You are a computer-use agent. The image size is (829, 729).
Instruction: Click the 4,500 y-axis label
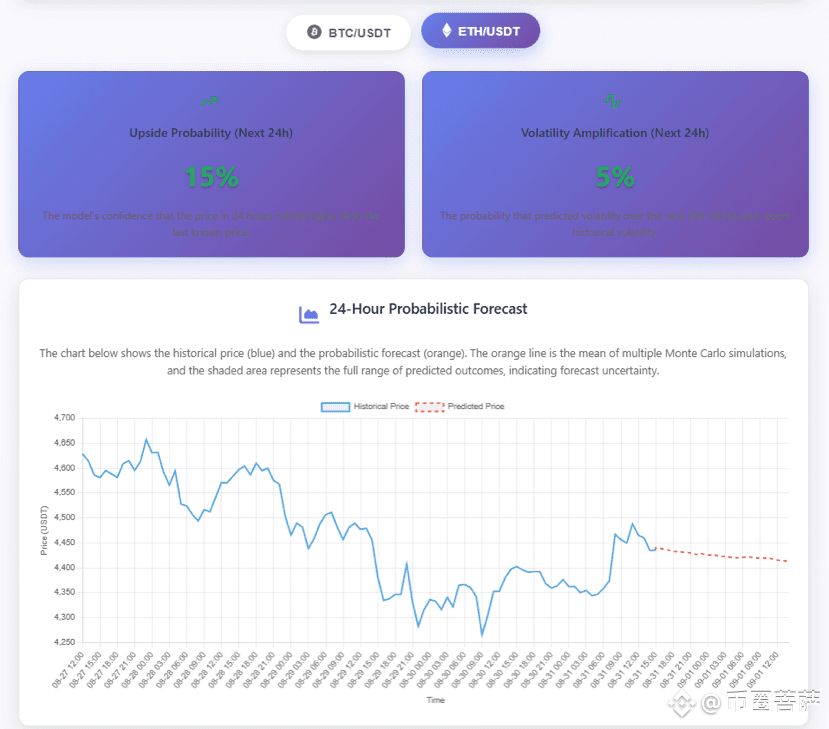(65, 518)
